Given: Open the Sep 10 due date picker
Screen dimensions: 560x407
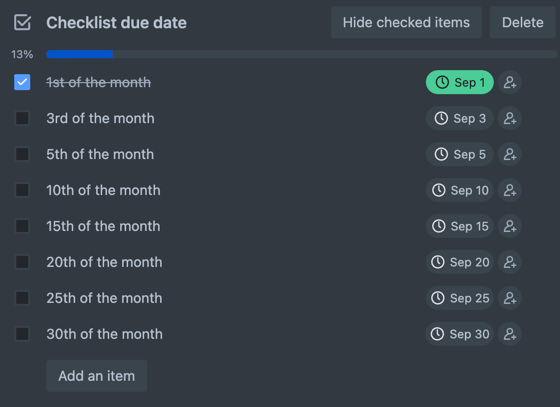Looking at the screenshot, I should (460, 190).
